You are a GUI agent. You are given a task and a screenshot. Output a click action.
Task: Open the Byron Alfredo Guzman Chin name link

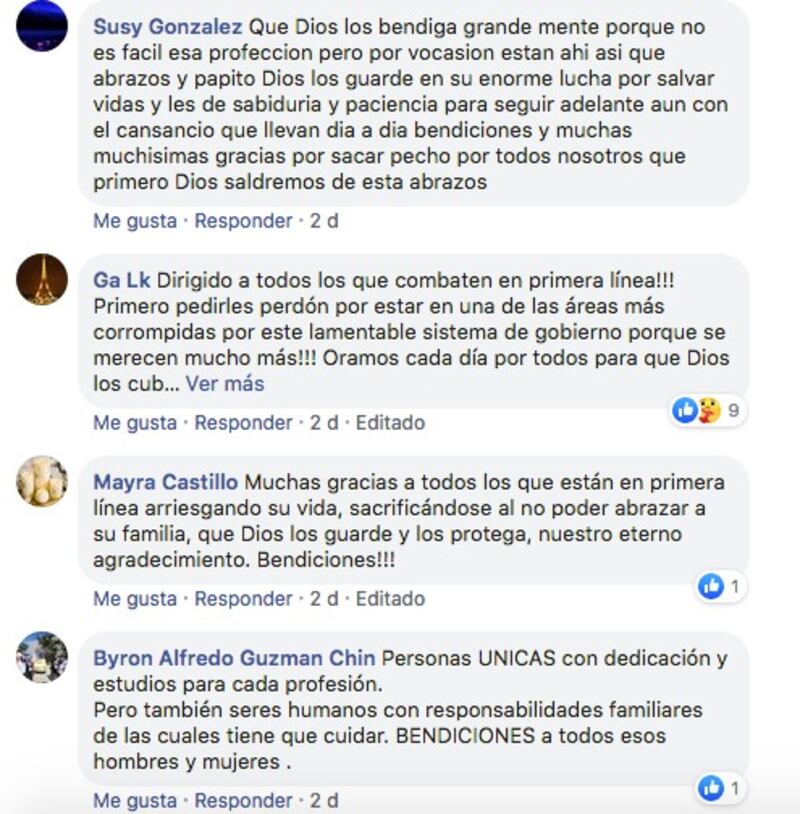(x=234, y=658)
